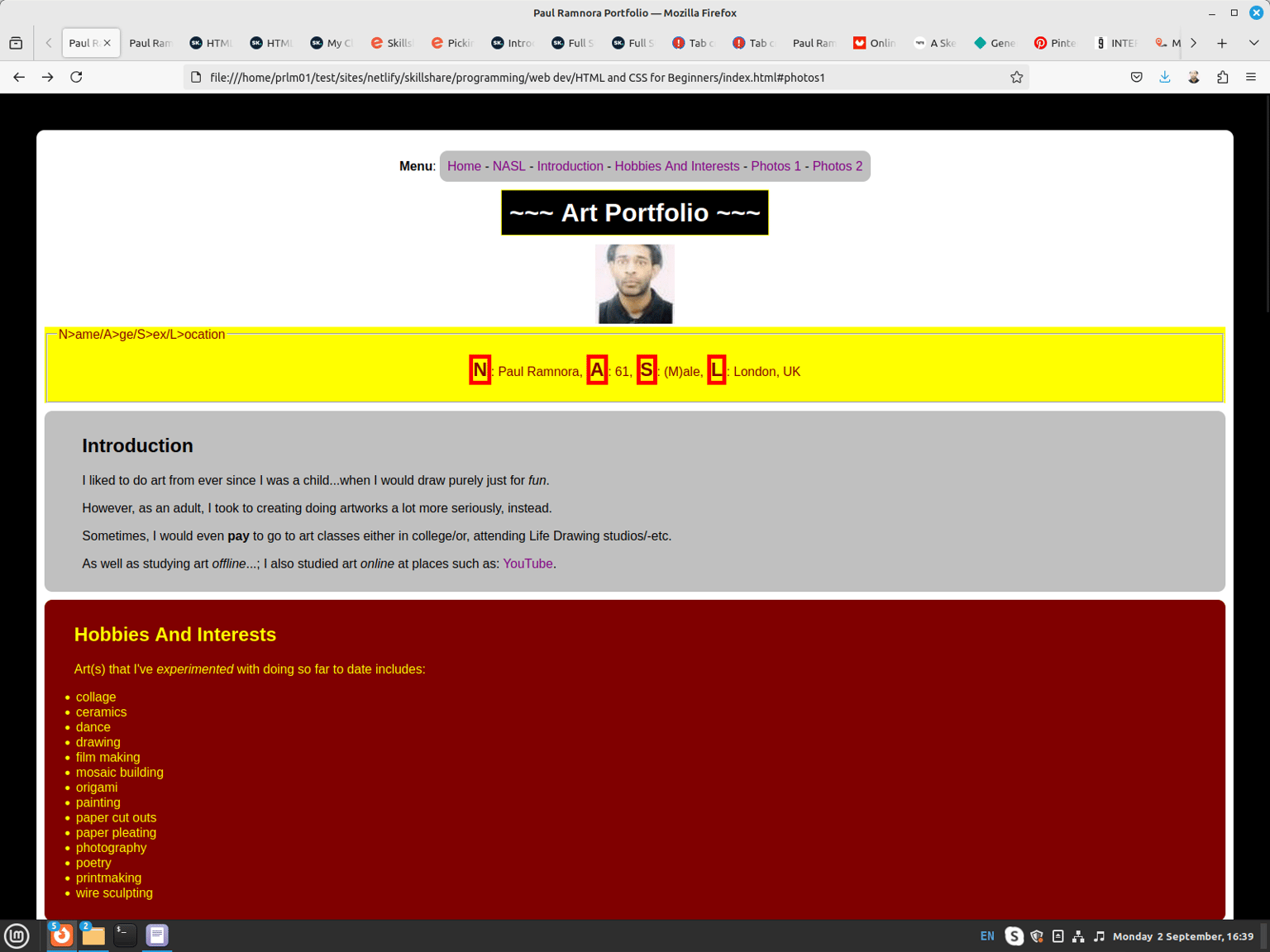The image size is (1270, 952).
Task: Click the user avatar toolbar icon
Action: 1194,77
